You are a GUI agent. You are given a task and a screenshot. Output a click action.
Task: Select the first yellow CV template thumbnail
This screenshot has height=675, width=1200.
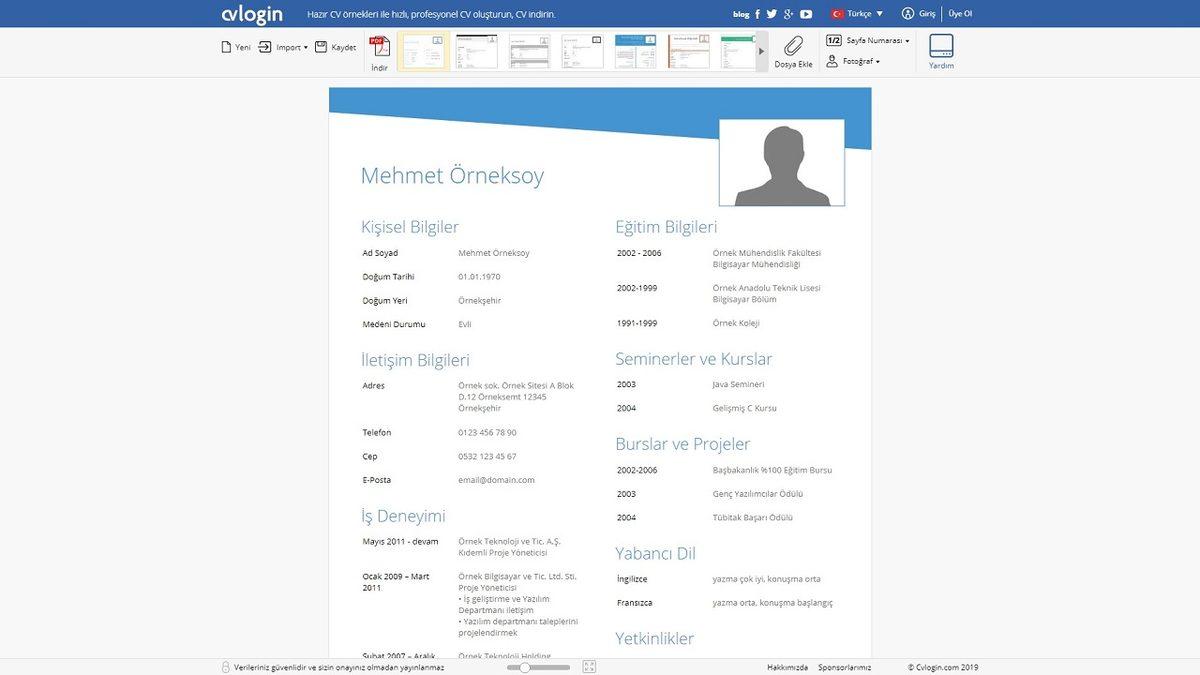pyautogui.click(x=423, y=50)
